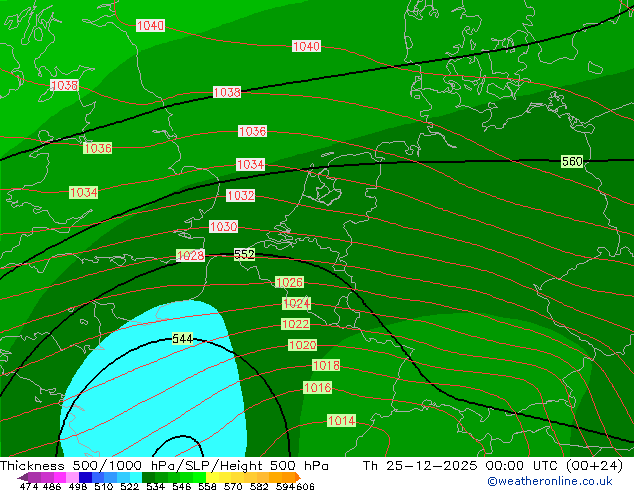Click the dark navy blue legend swatch
Image resolution: width=634 pixels, height=490 pixels.
[85, 477]
